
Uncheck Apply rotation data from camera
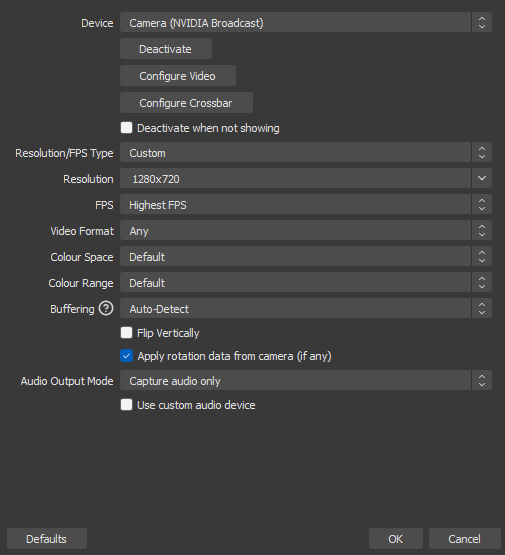pyautogui.click(x=126, y=356)
